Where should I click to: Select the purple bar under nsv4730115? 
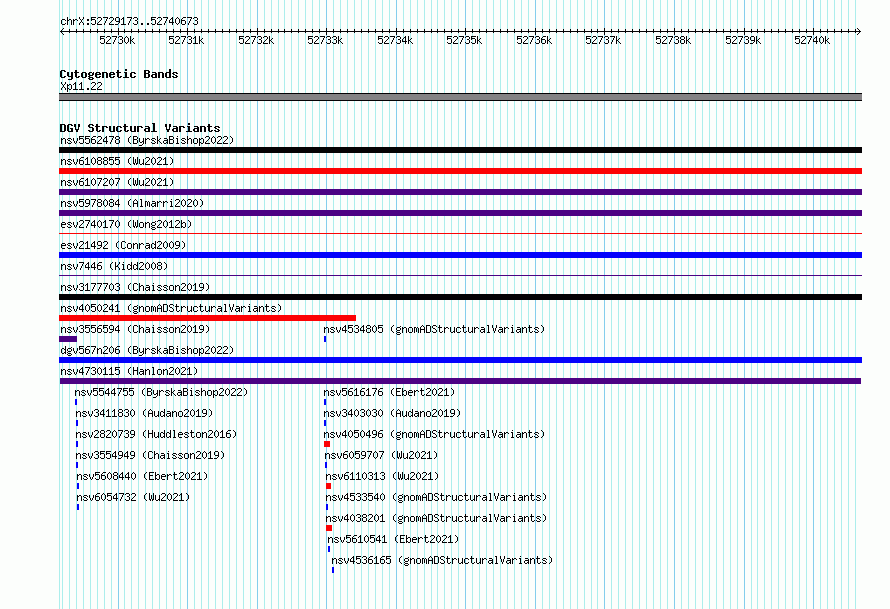pos(460,381)
